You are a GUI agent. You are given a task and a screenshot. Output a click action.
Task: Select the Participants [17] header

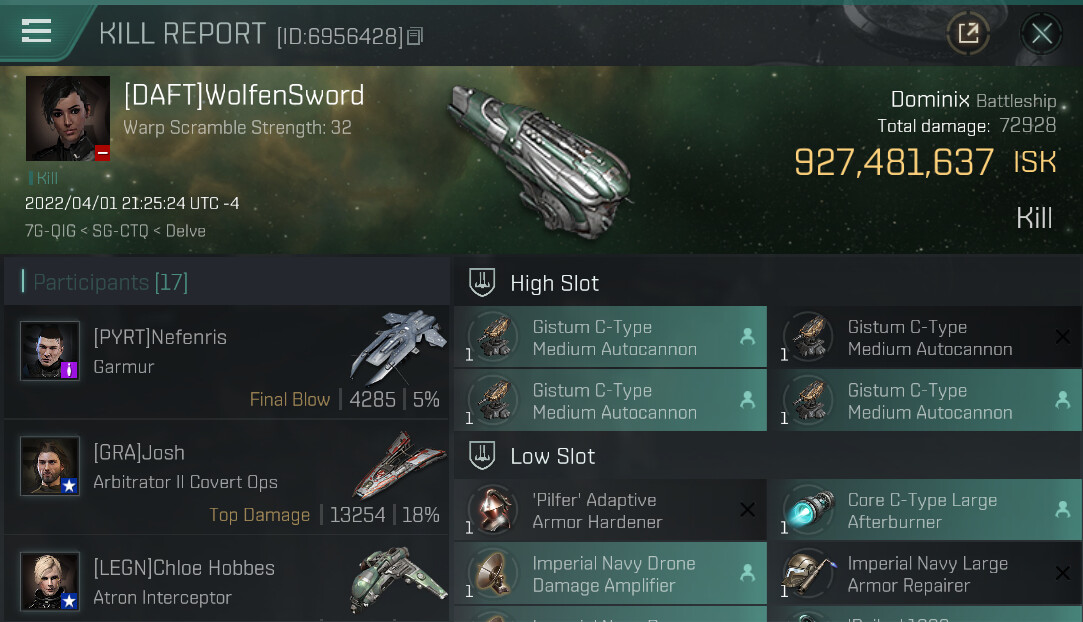110,282
